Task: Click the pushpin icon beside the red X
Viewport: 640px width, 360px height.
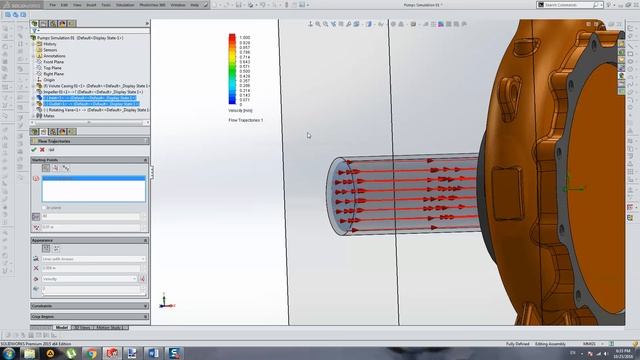Action: click(51, 150)
